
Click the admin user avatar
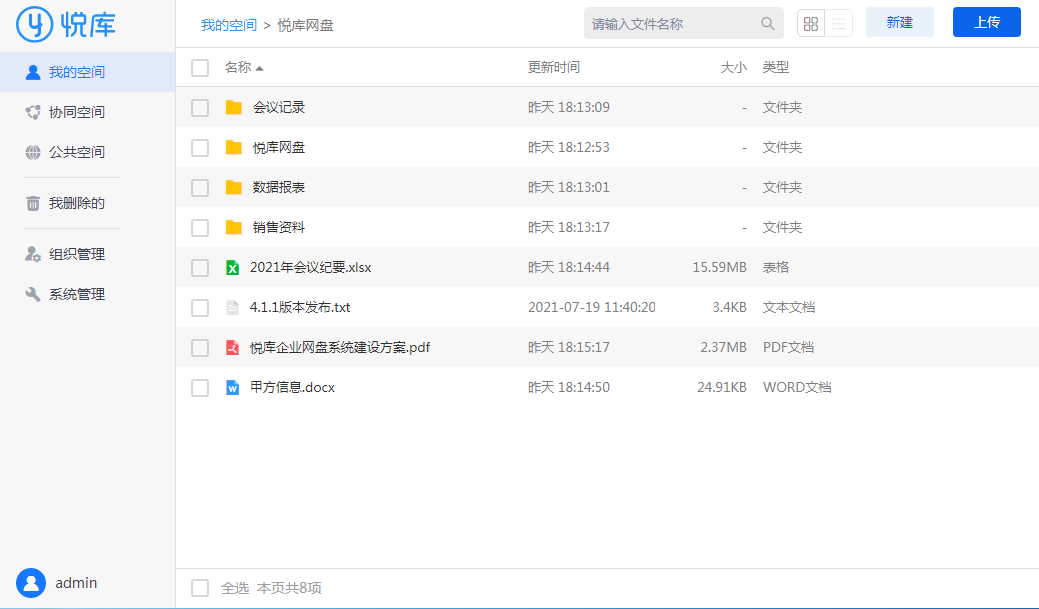point(30,583)
